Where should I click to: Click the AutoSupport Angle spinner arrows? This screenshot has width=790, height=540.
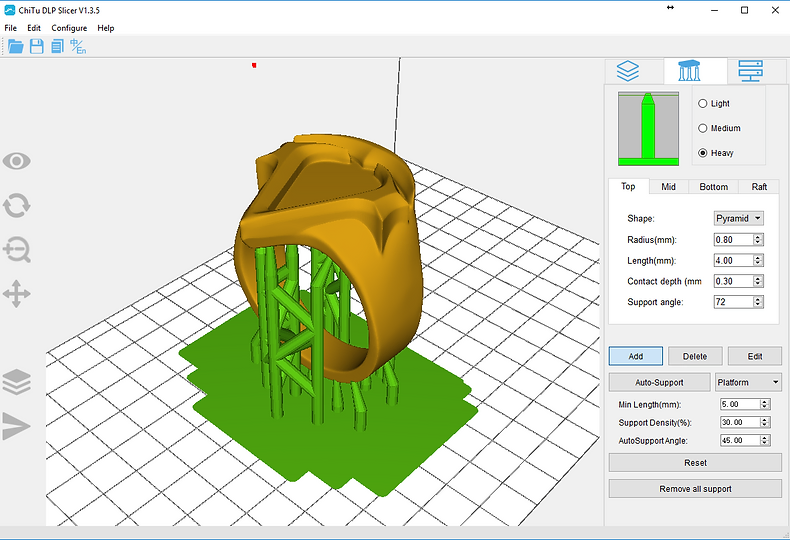click(764, 440)
